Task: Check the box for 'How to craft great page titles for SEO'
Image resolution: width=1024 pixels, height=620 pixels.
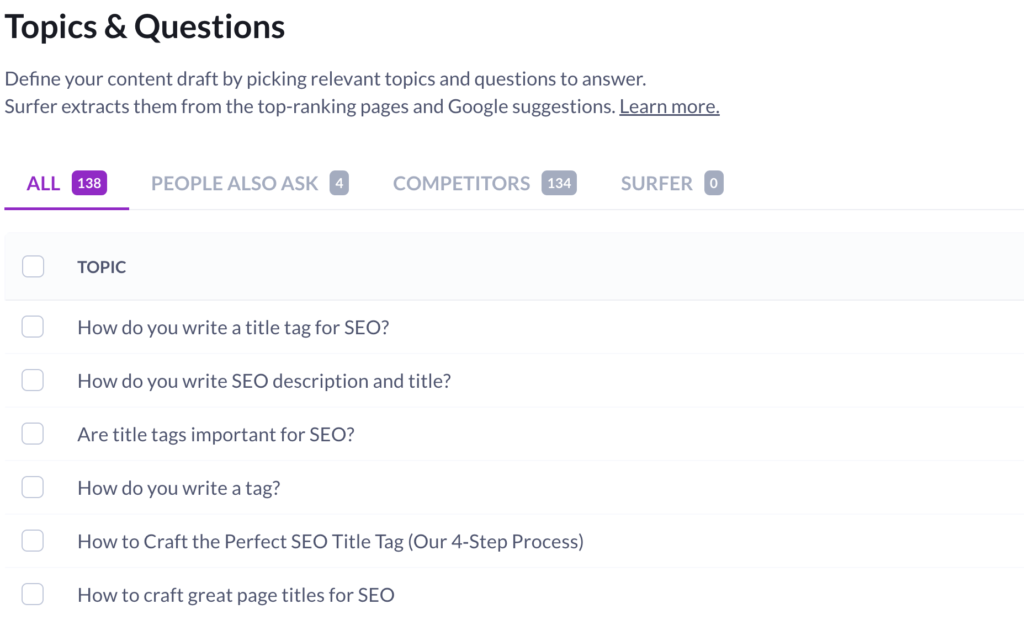Action: point(33,594)
